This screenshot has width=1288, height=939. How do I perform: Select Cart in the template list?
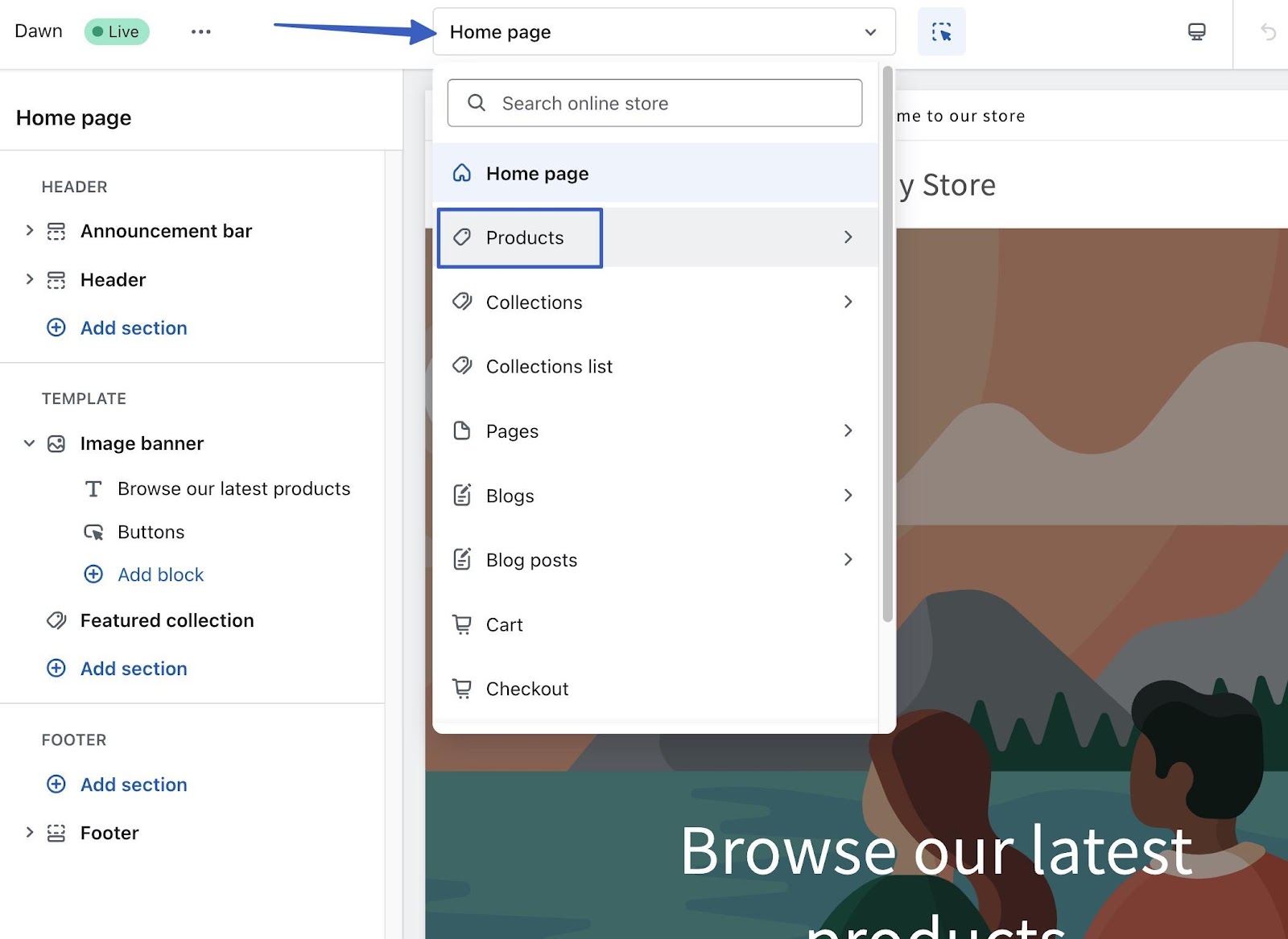[504, 625]
